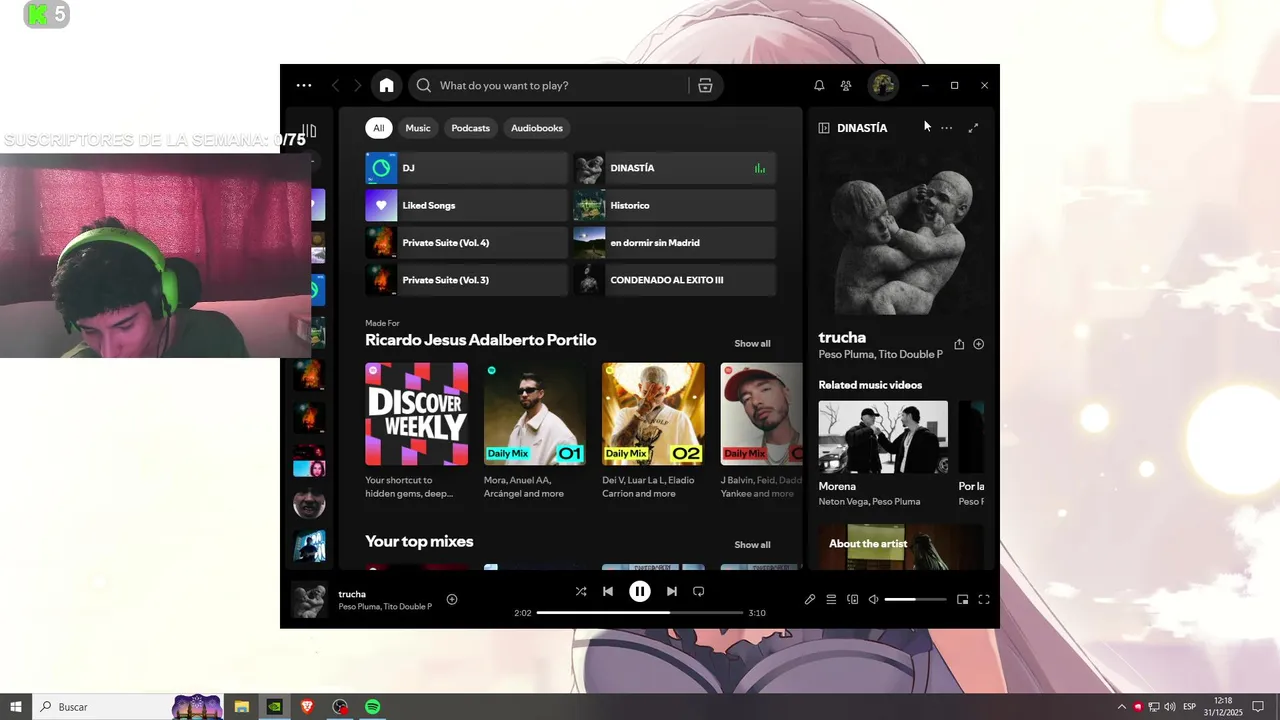Image resolution: width=1280 pixels, height=720 pixels.
Task: Go forward with the right arrow
Action: [x=358, y=86]
